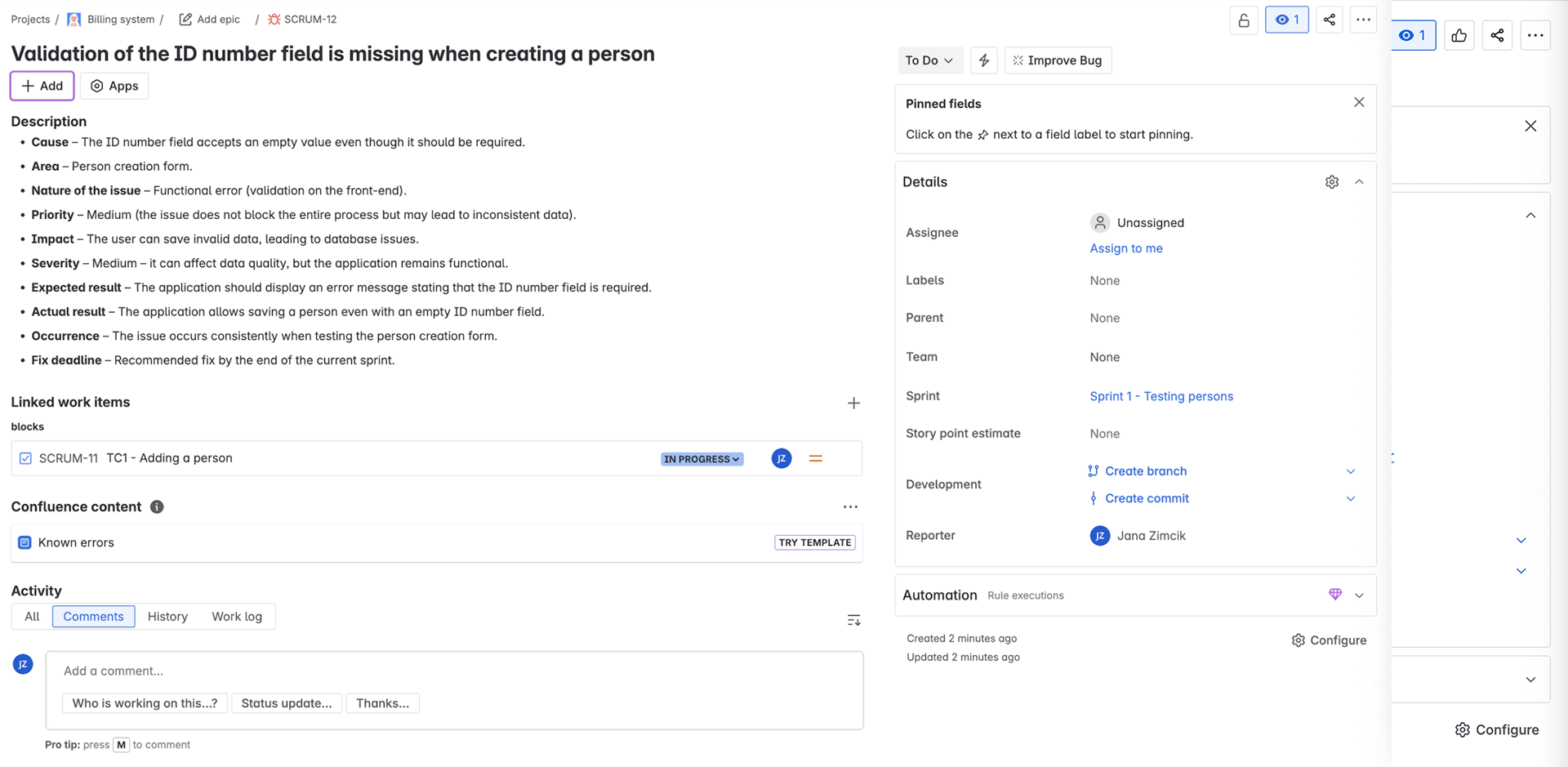The image size is (1568, 767).
Task: Switch to the History tab
Action: (x=167, y=617)
